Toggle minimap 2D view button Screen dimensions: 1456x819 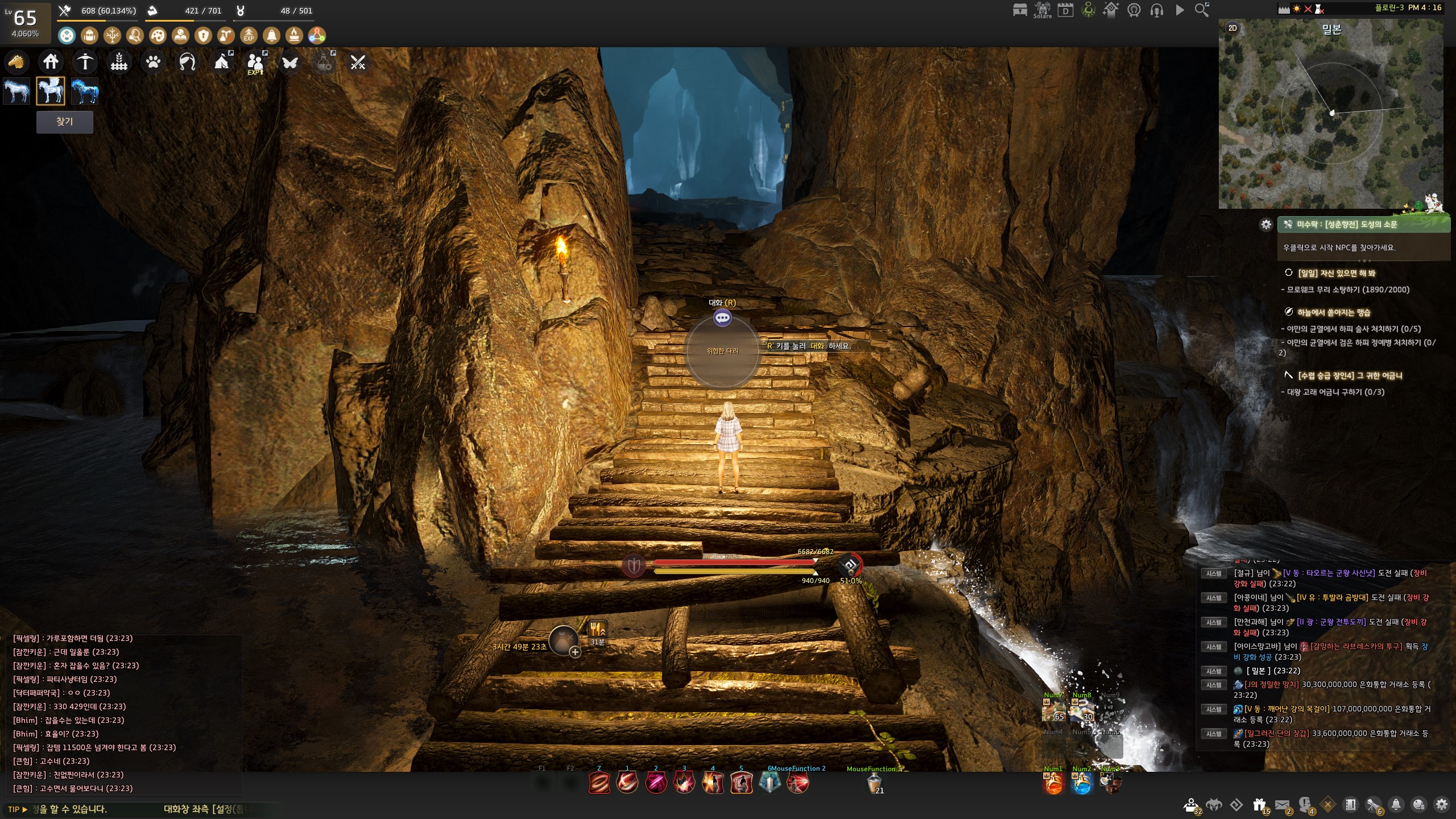click(x=1232, y=28)
